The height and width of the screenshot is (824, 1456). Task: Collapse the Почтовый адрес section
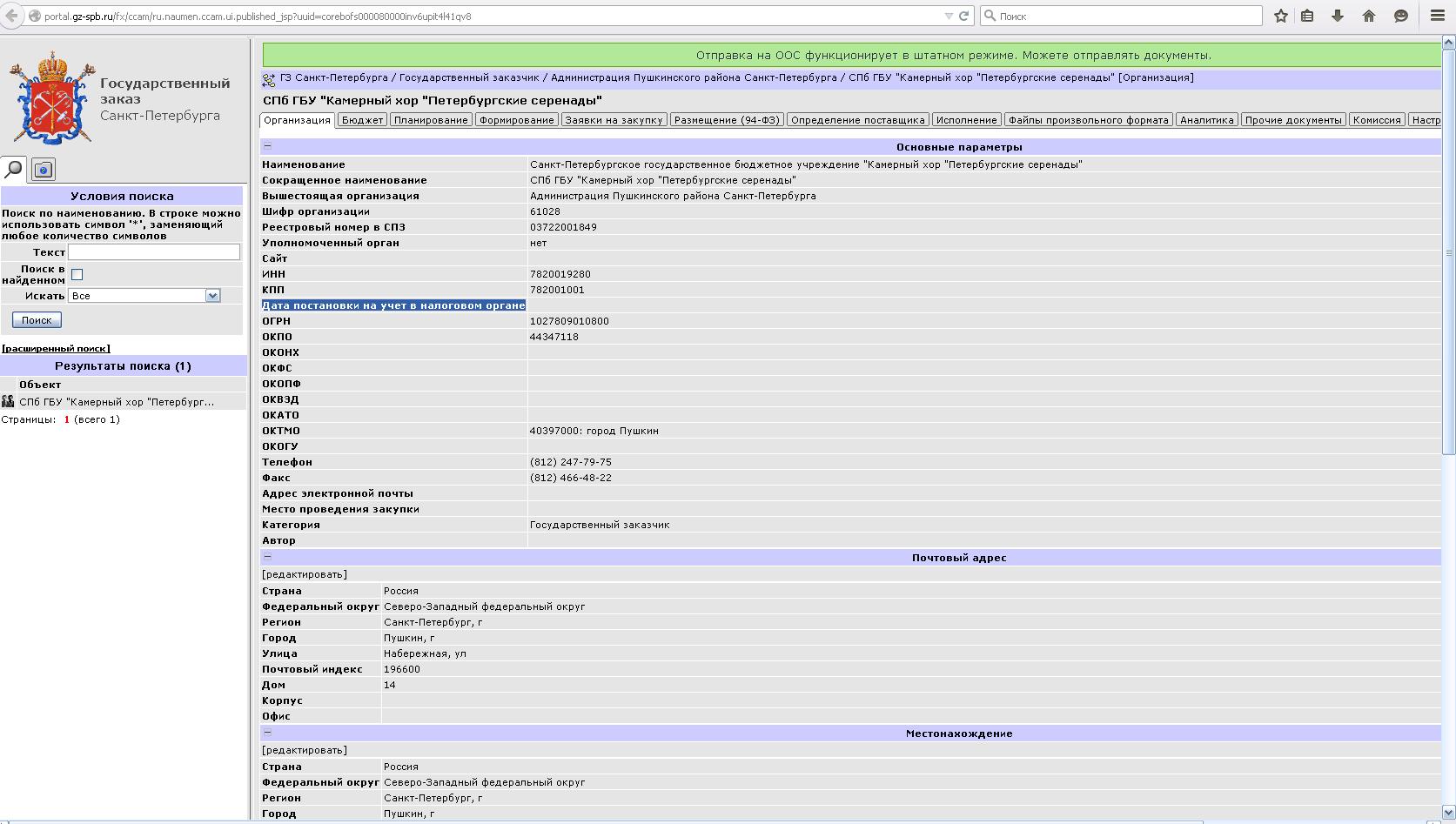click(267, 557)
